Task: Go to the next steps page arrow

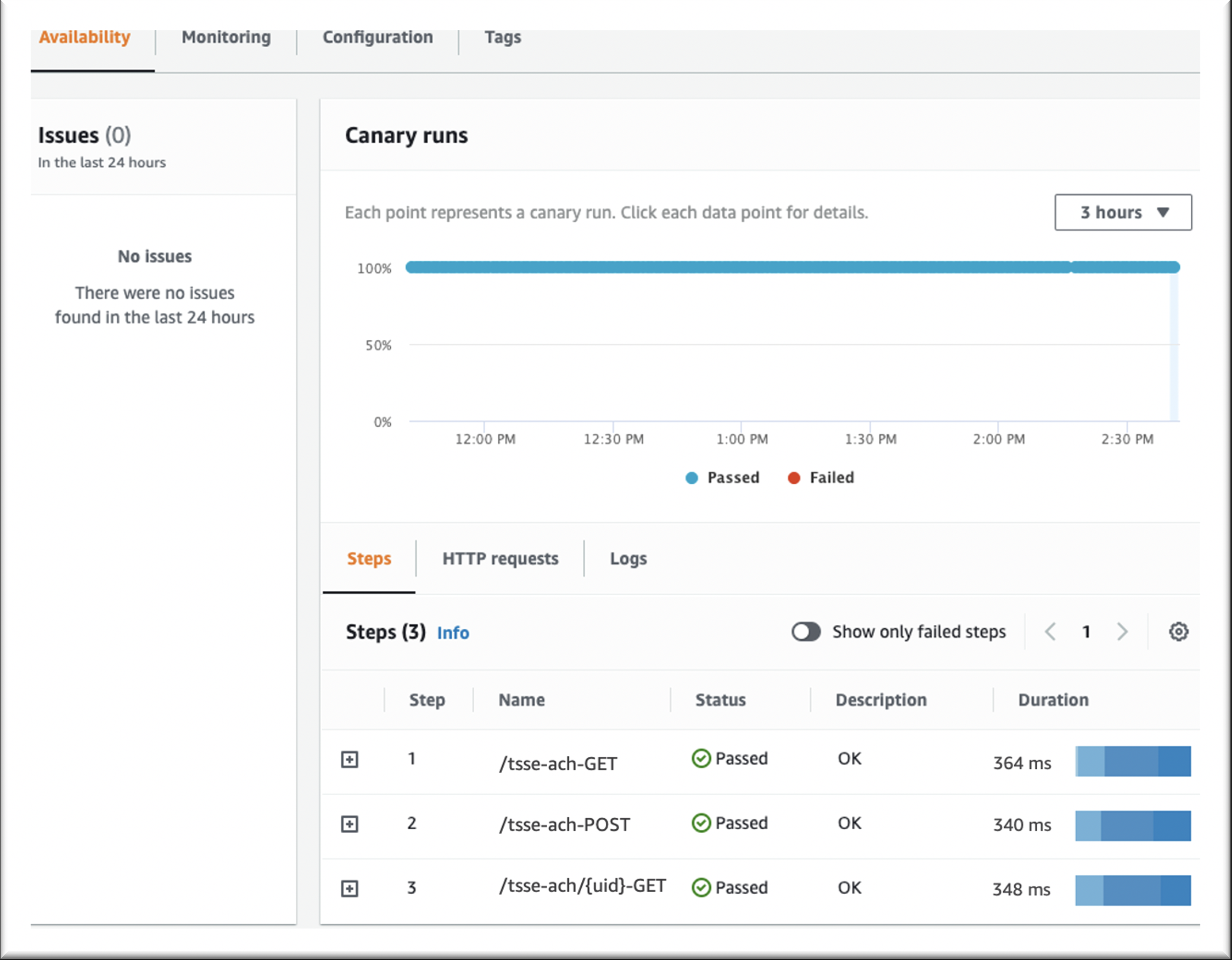Action: pos(1122,631)
